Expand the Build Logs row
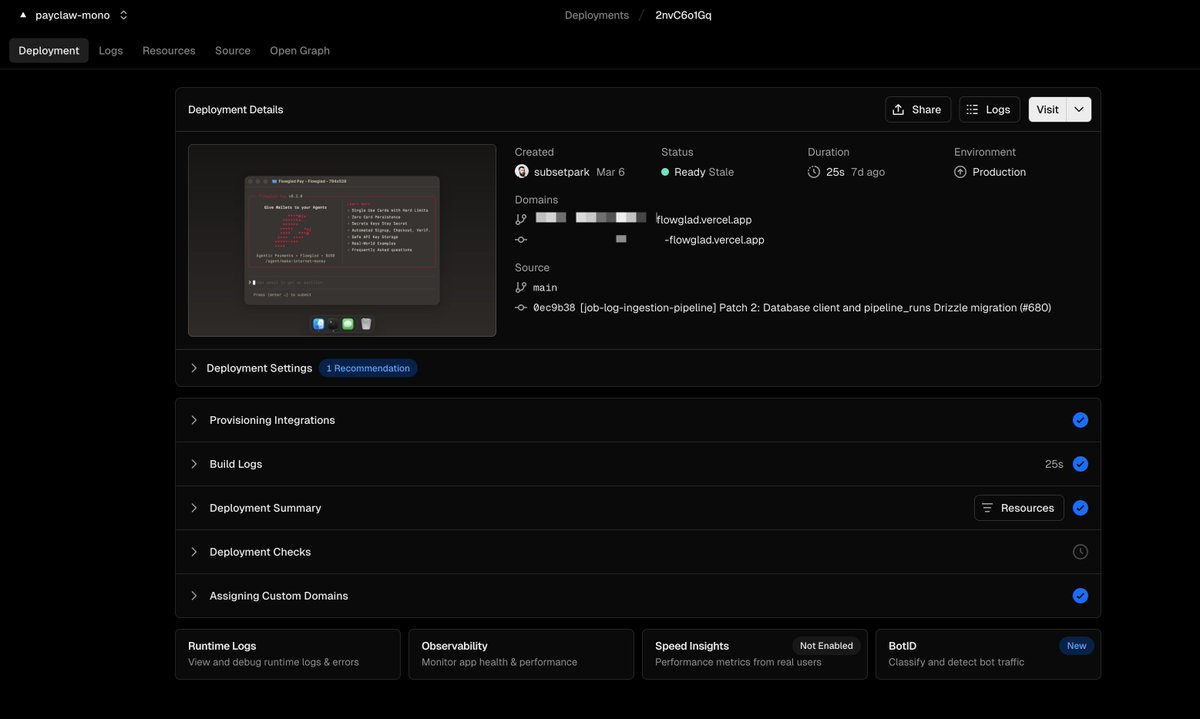Image resolution: width=1200 pixels, height=719 pixels. [x=638, y=464]
